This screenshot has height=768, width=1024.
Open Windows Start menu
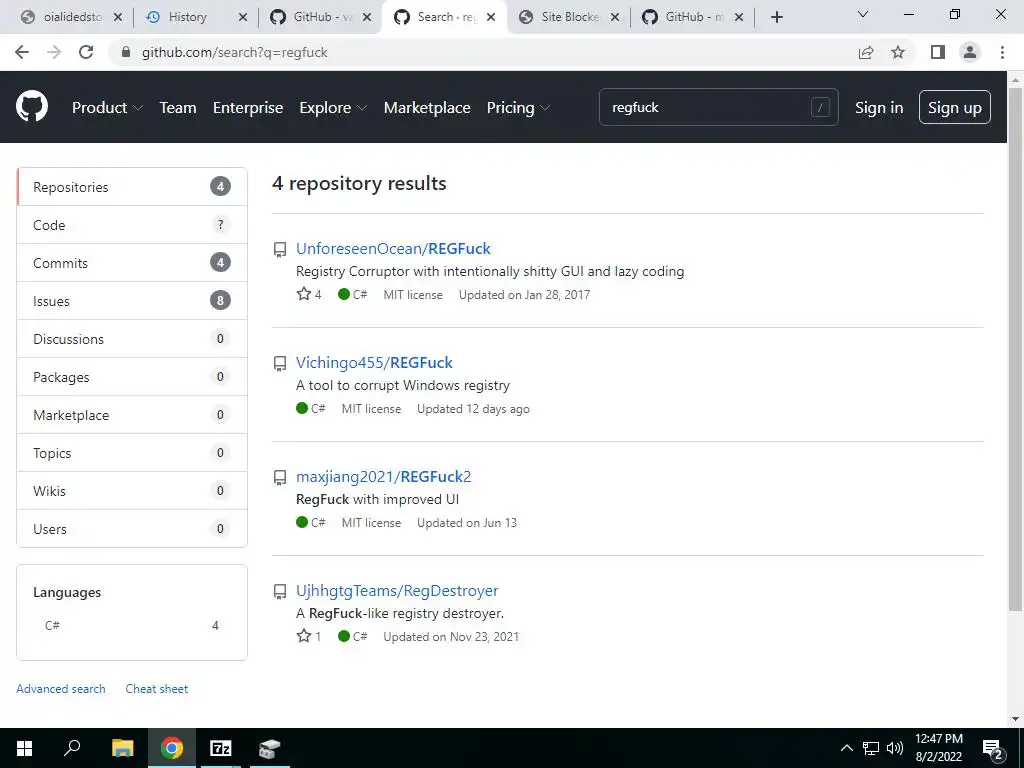(24, 748)
